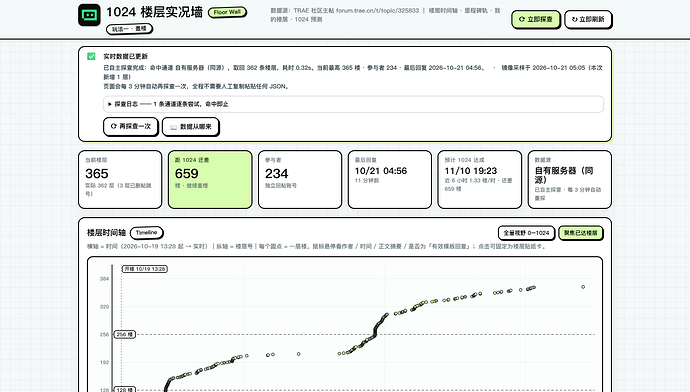Image resolution: width=690 pixels, height=392 pixels.
Task: Click the book icon in 数据从哪来 button
Action: pos(173,127)
